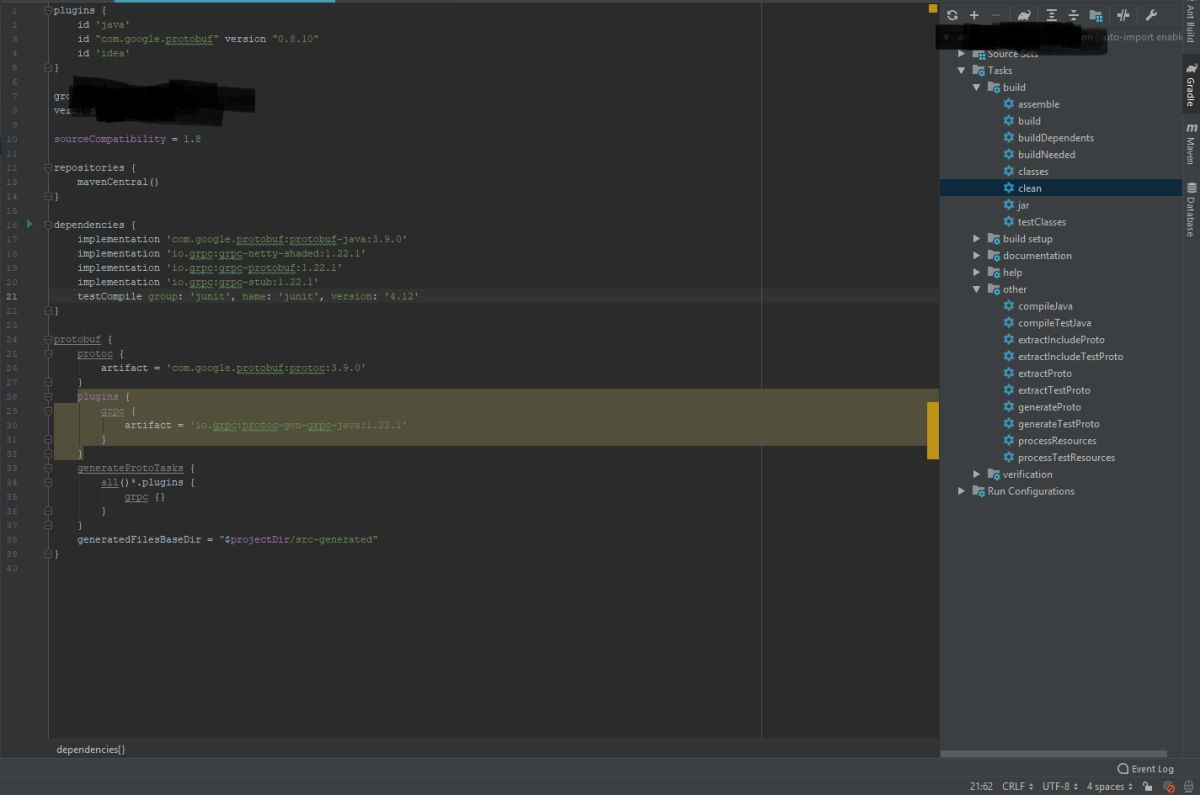Expand the build setup folder

[x=977, y=238]
